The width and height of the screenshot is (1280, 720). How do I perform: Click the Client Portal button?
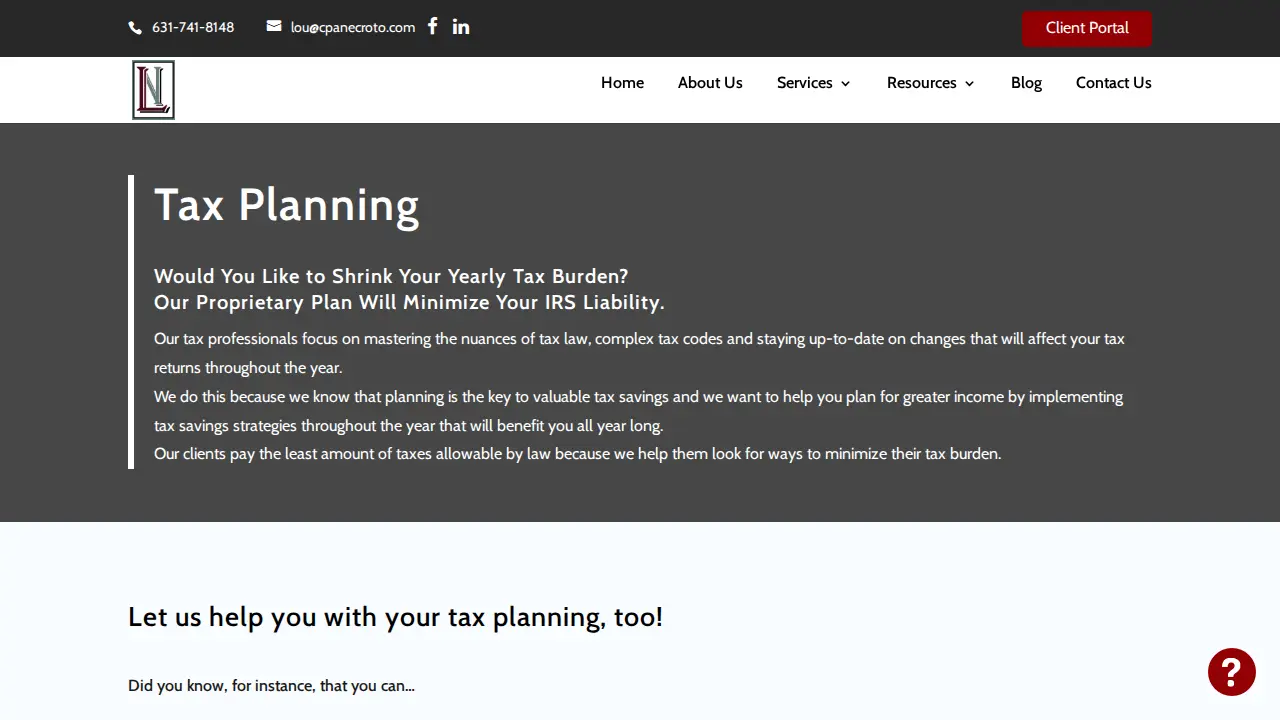tap(1087, 28)
